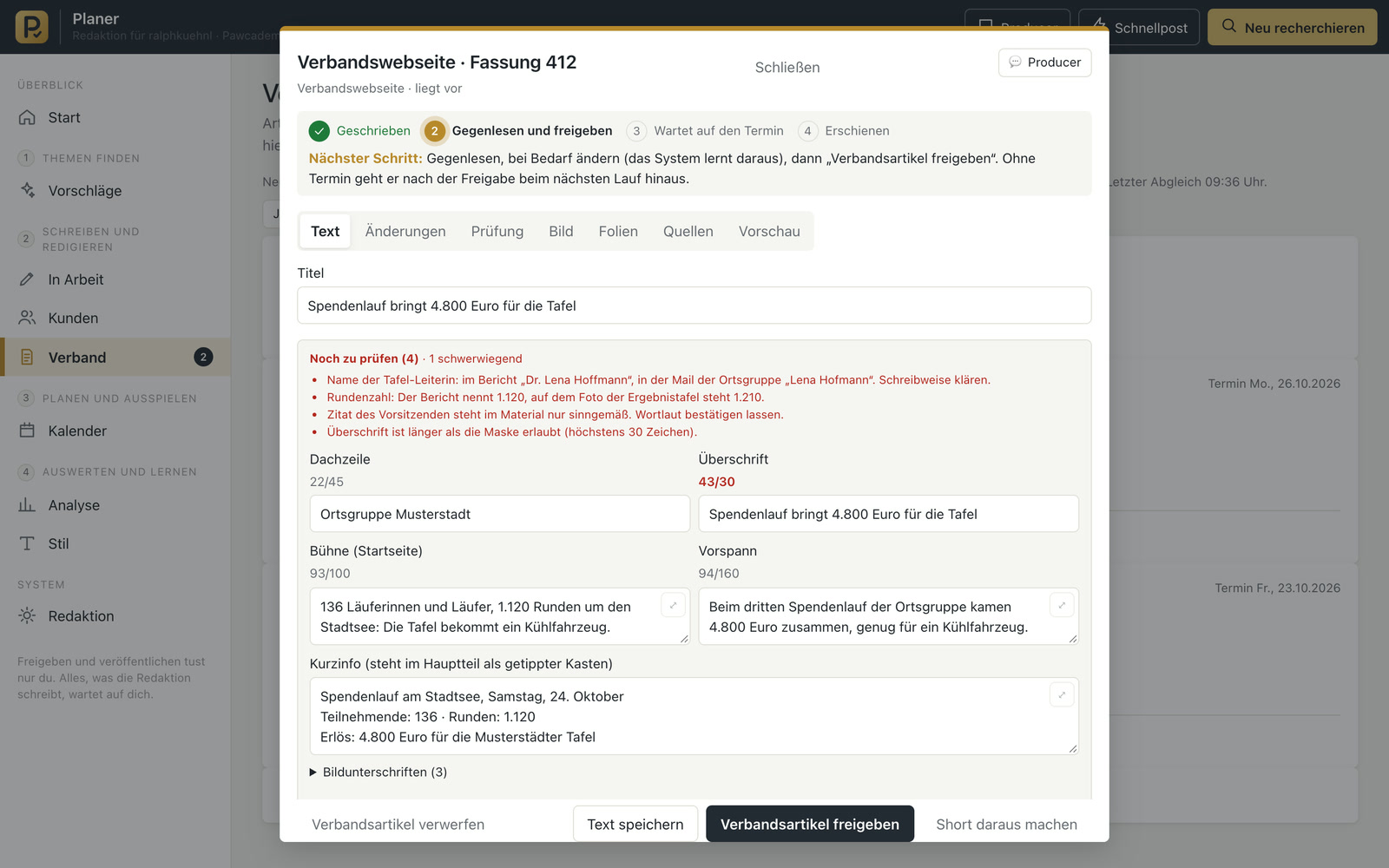1389x868 pixels.
Task: Click the Verband document icon
Action: (x=27, y=357)
